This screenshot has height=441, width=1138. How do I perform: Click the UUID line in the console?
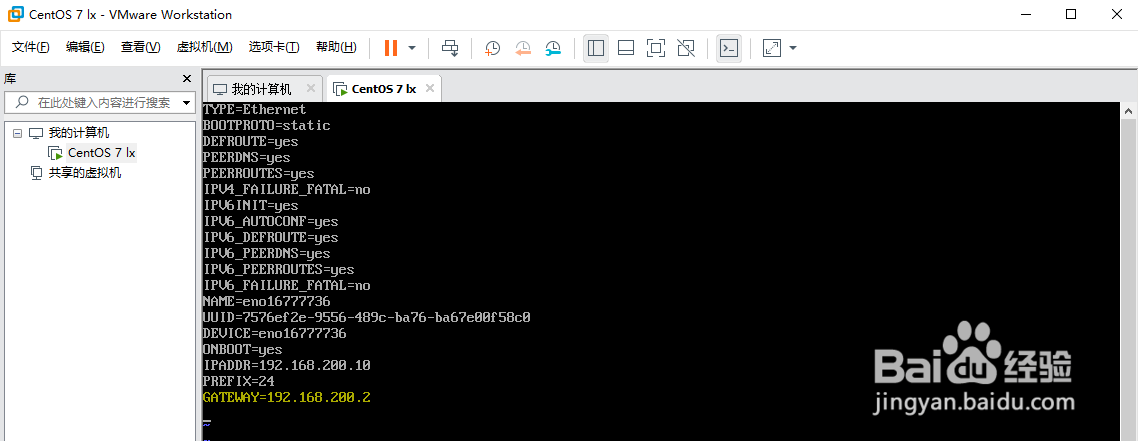tap(367, 318)
